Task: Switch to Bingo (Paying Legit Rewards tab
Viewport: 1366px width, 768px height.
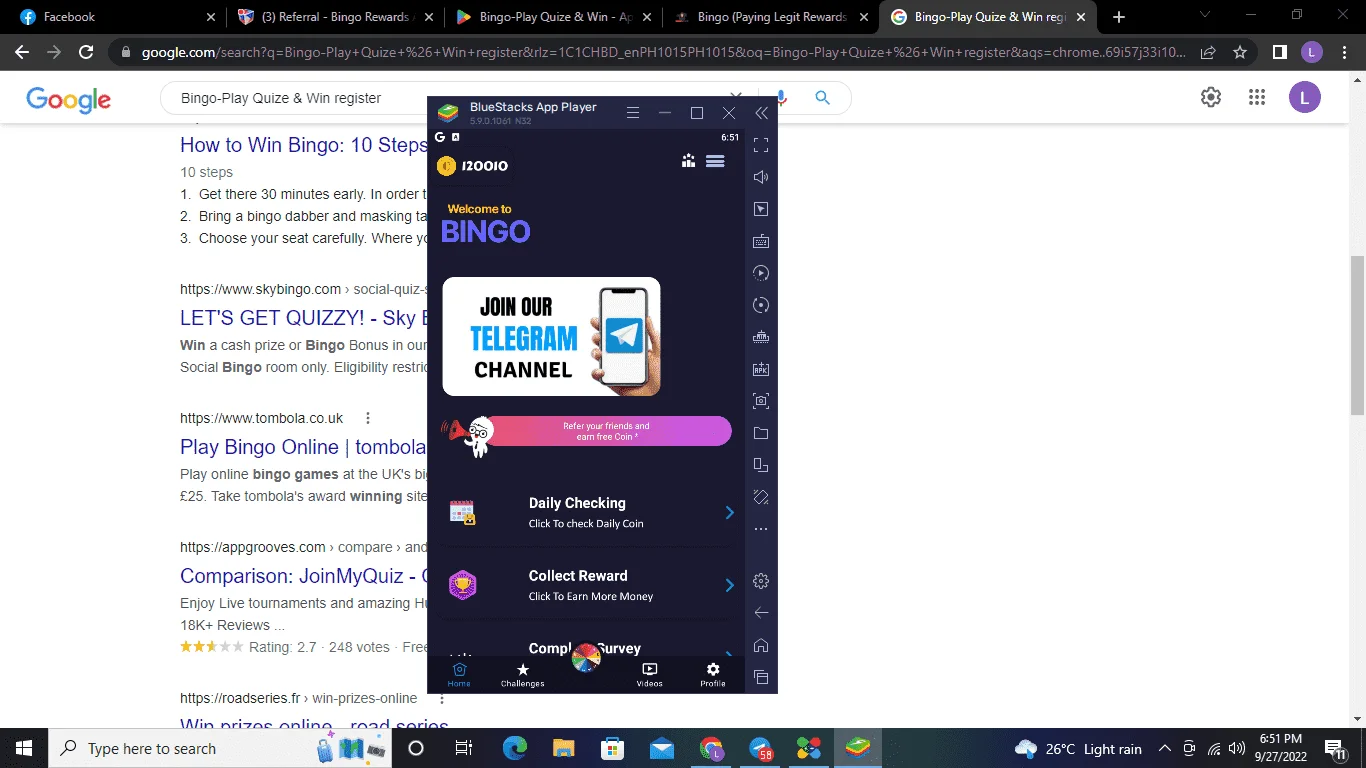Action: (x=771, y=17)
